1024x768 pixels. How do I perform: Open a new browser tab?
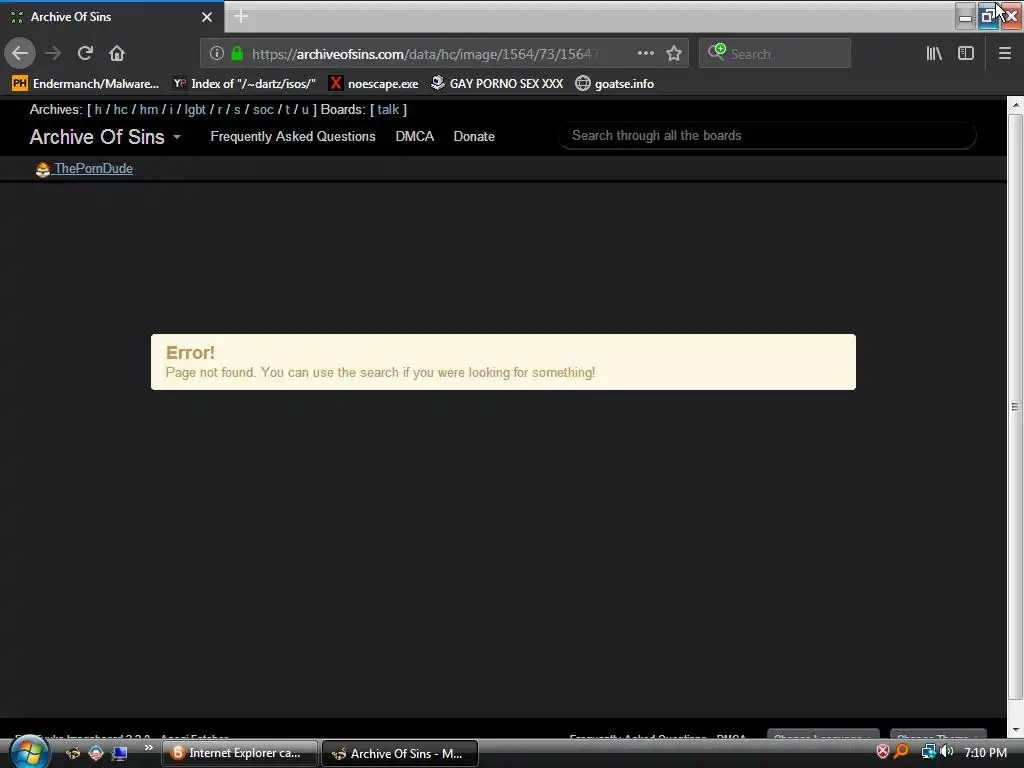241,16
